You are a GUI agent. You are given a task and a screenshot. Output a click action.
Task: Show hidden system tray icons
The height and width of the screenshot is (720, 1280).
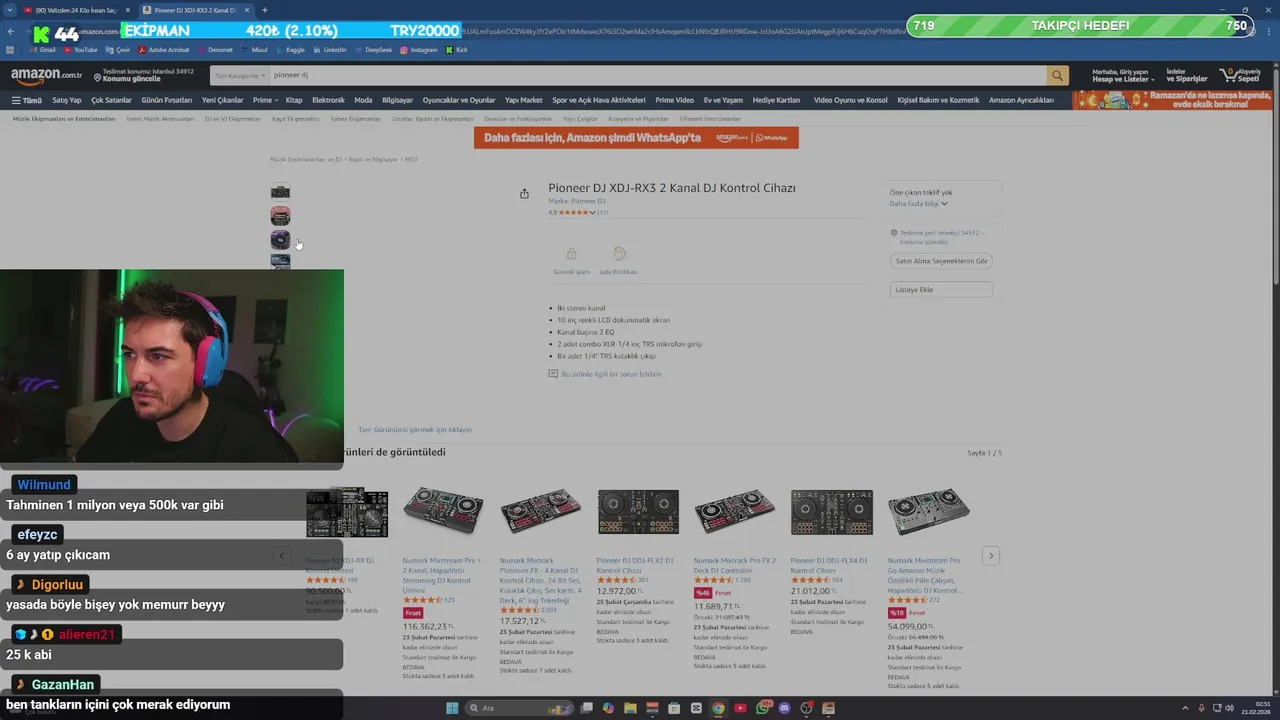(x=1187, y=708)
